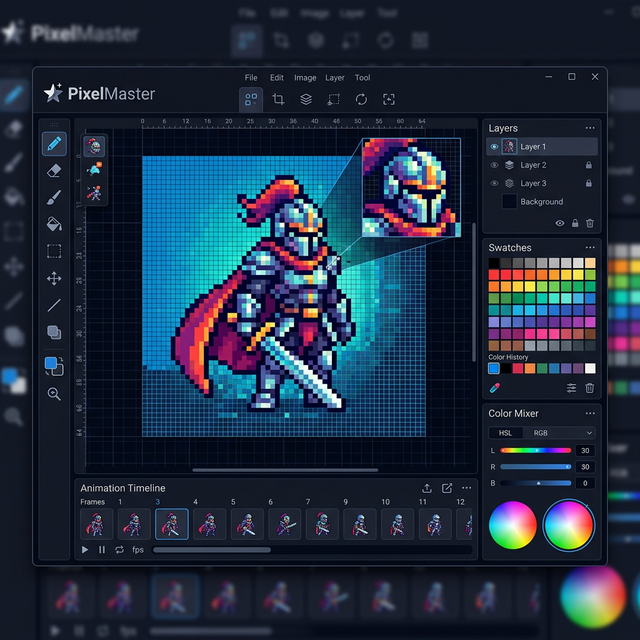This screenshot has height=640, width=640.
Task: Click the selection transform icon in top toolbar
Action: click(x=333, y=99)
